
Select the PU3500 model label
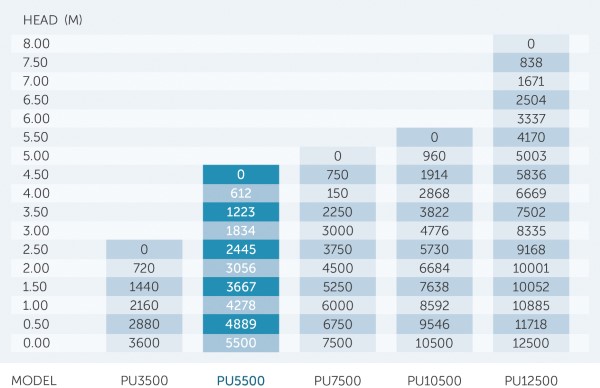[144, 381]
